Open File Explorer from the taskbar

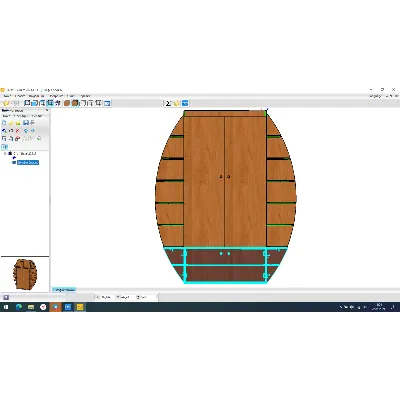[x=31, y=307]
